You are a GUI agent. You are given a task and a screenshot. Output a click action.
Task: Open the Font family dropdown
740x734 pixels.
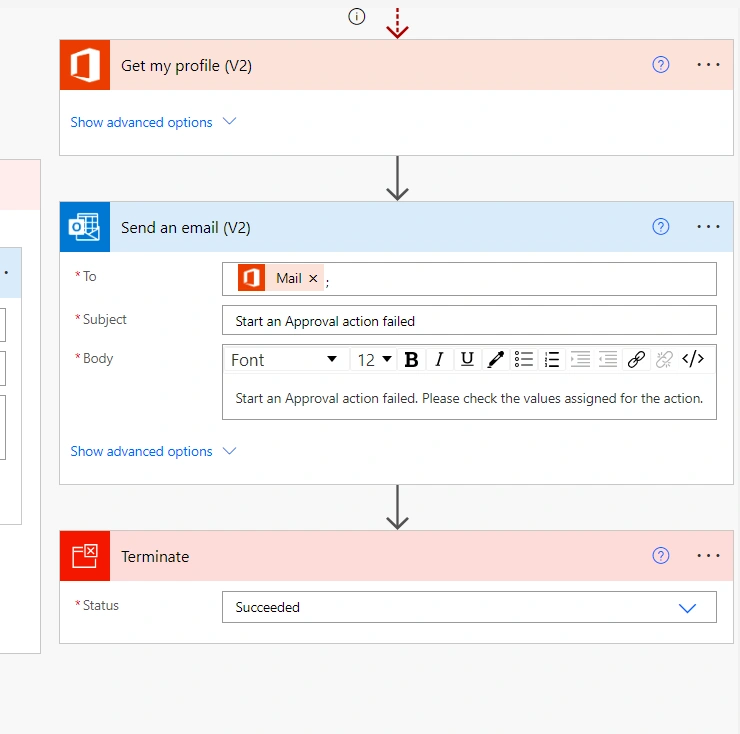click(x=286, y=360)
